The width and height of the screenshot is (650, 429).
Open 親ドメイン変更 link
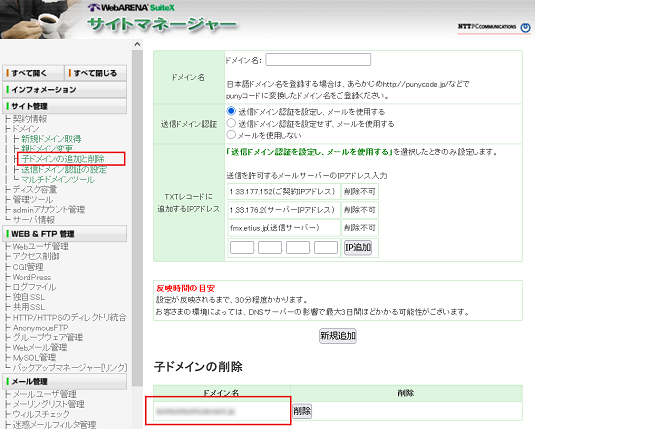click(47, 149)
